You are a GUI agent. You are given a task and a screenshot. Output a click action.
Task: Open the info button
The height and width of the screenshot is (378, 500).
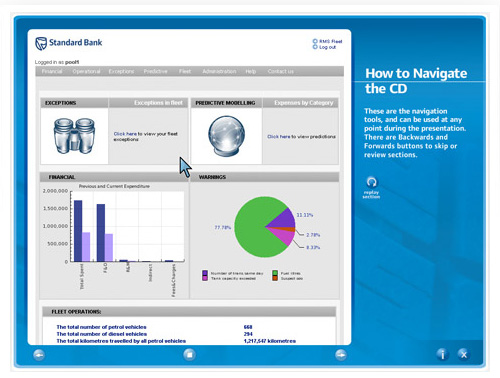pyautogui.click(x=443, y=355)
